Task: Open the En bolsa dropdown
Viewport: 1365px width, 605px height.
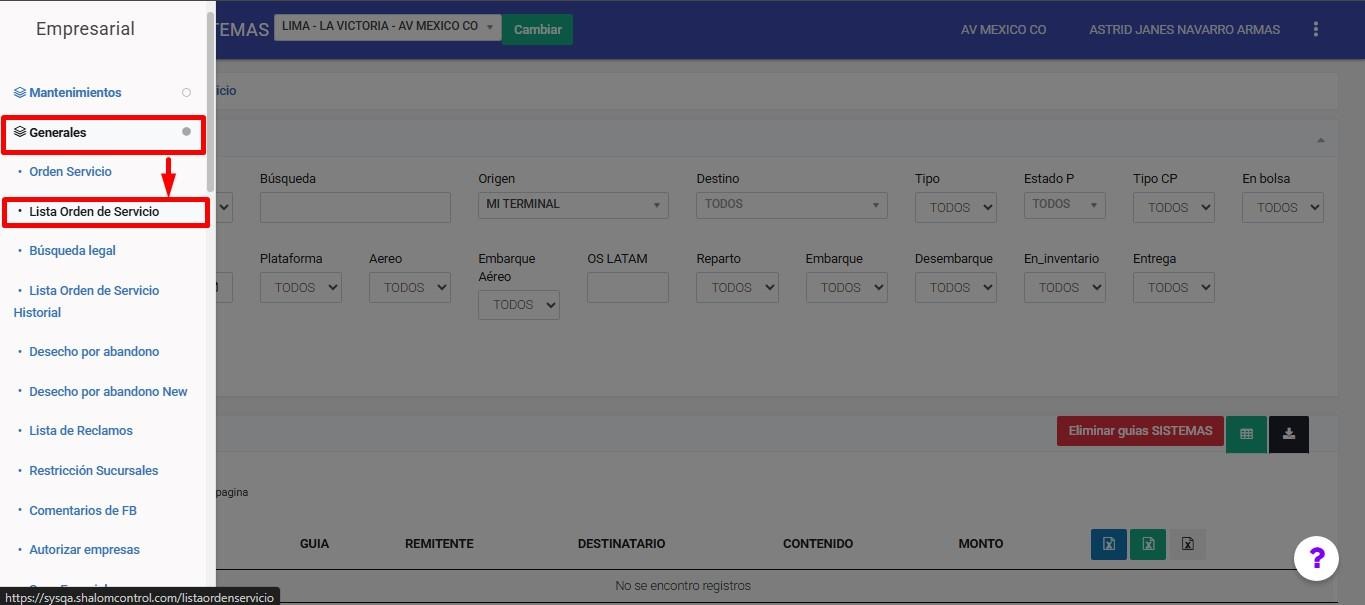Action: (x=1282, y=208)
